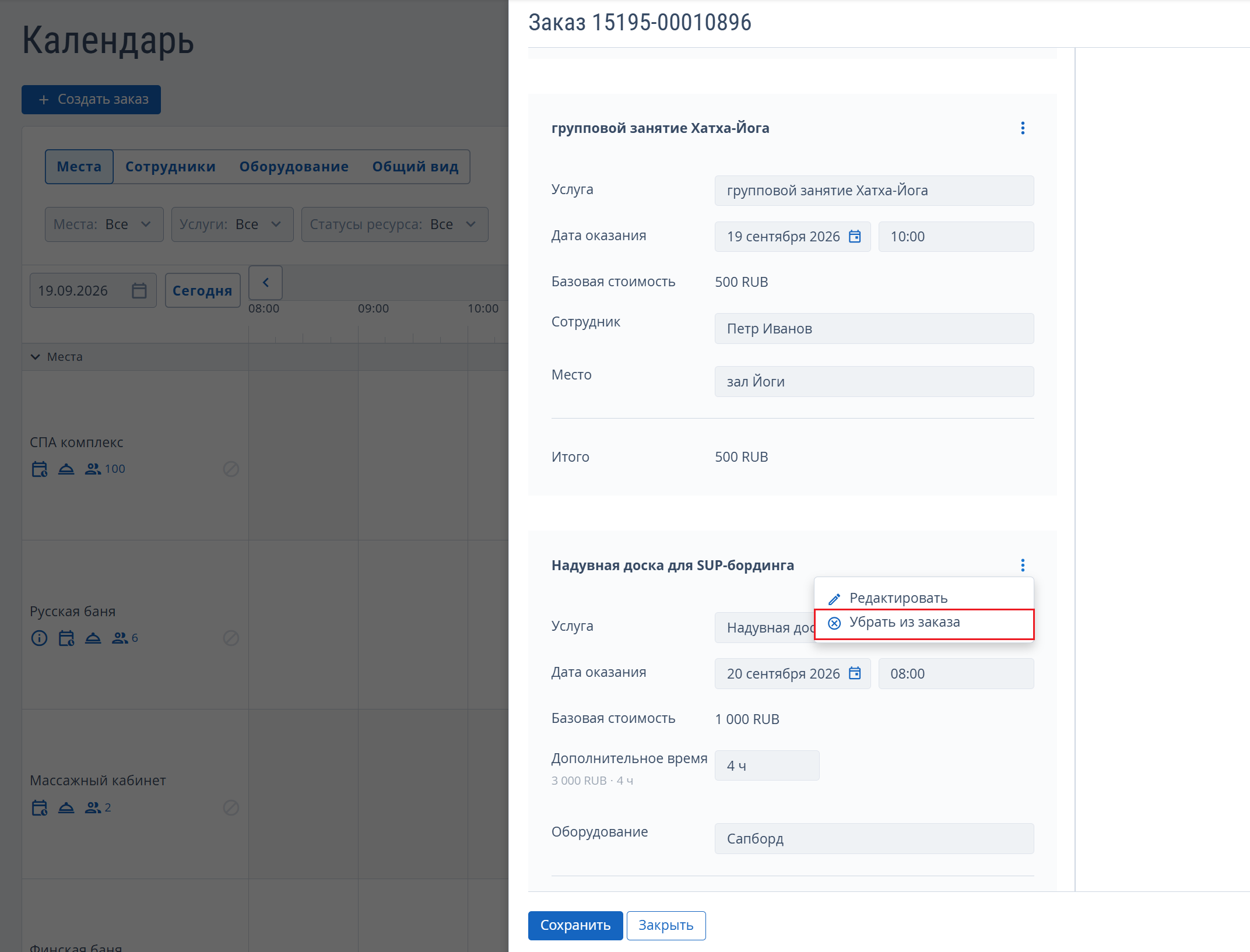Open calendar icon for 19 сентября 2026

click(x=855, y=236)
